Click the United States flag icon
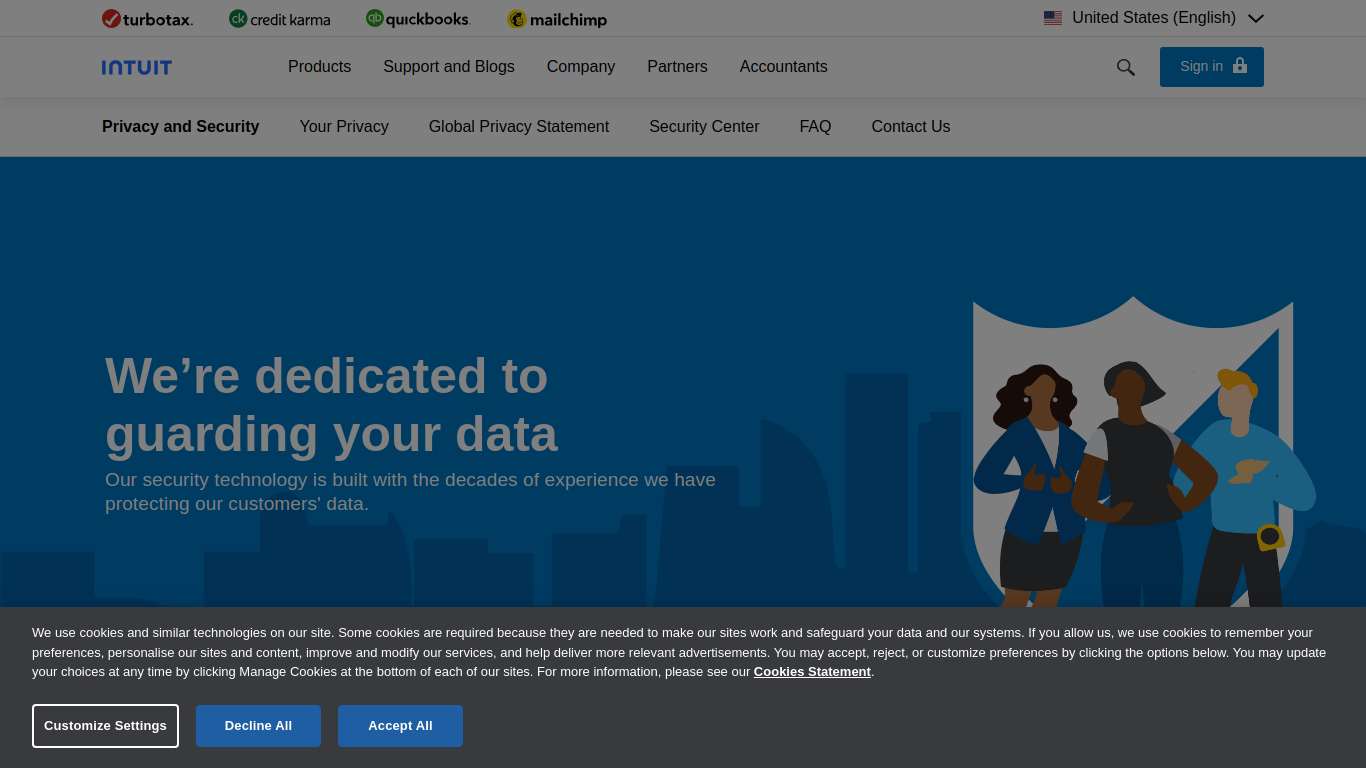 pos(1053,18)
